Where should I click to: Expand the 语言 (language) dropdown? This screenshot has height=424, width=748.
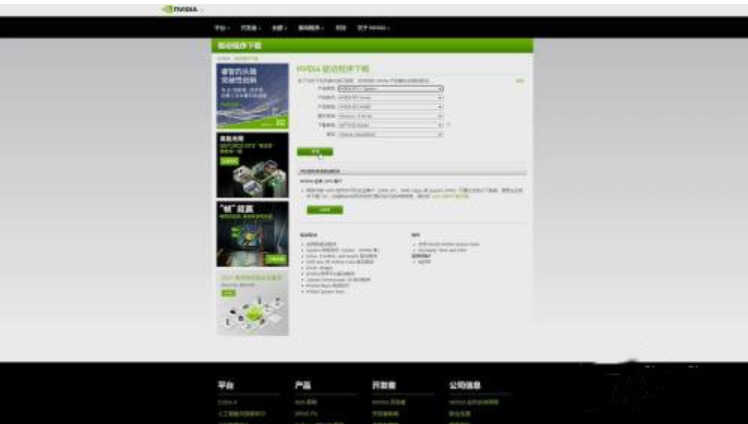point(390,134)
